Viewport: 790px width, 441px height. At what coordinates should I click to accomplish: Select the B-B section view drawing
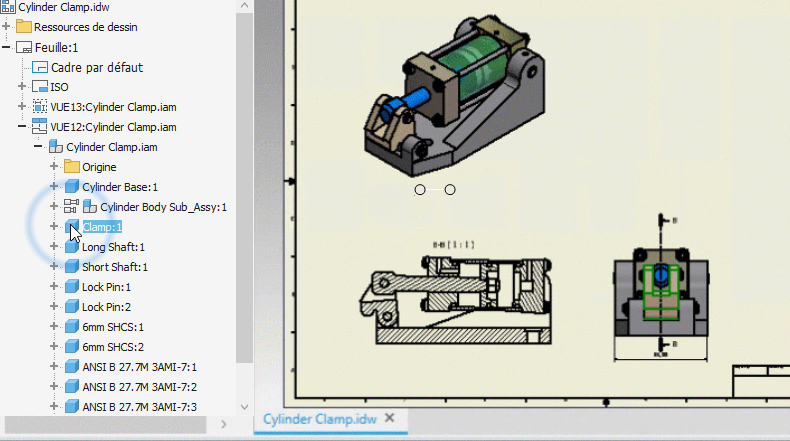(x=455, y=300)
